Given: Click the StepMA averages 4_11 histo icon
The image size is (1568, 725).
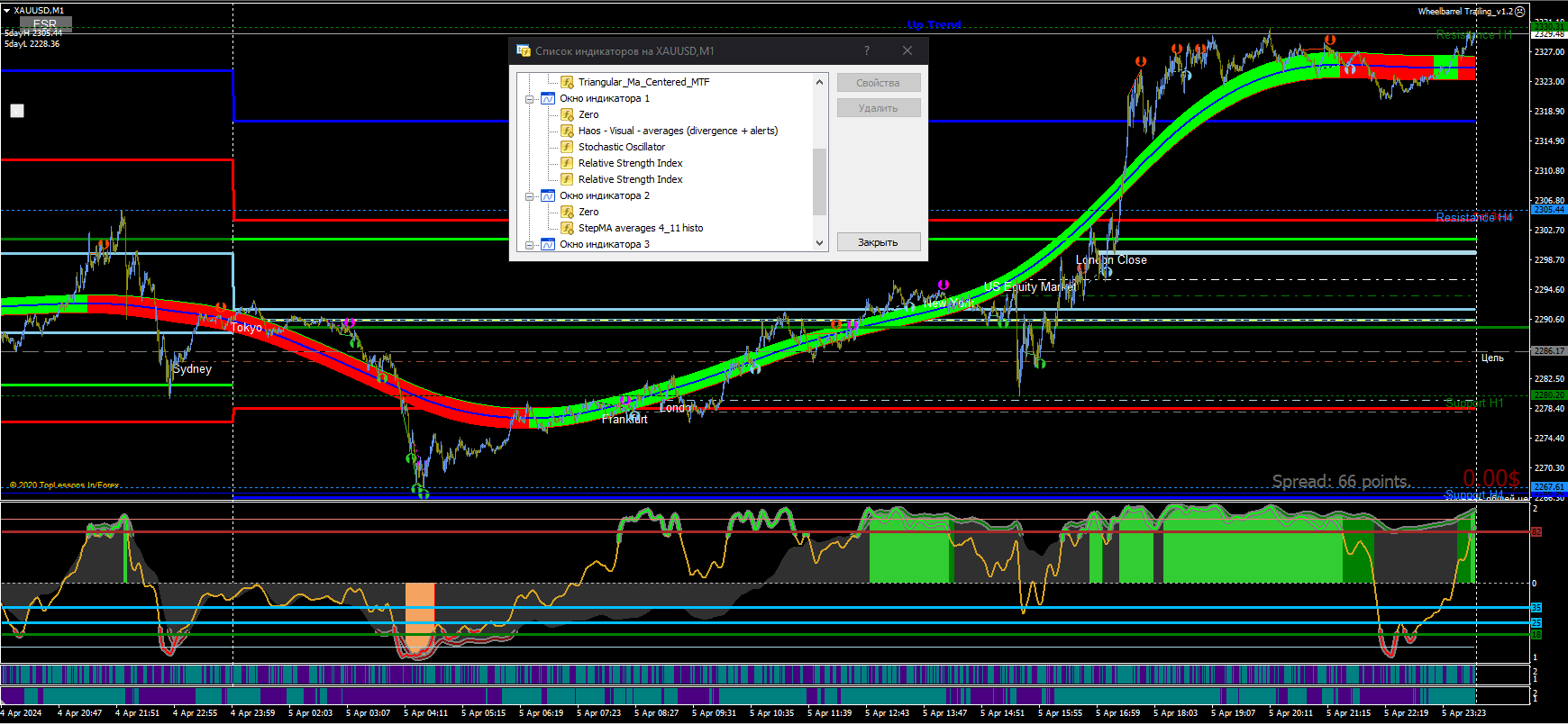Looking at the screenshot, I should pos(567,228).
